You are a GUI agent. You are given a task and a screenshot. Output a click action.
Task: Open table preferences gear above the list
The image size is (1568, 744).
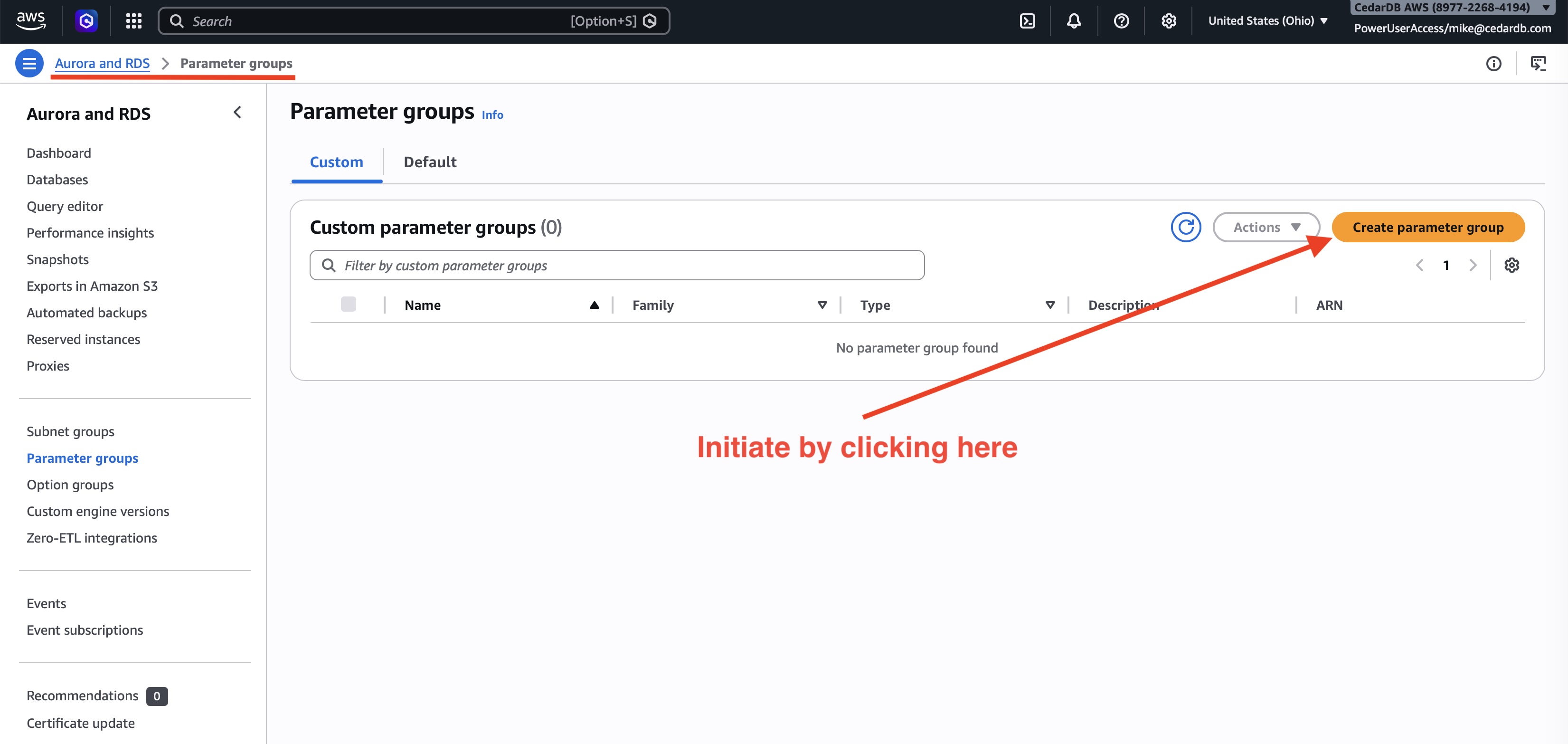click(x=1512, y=265)
